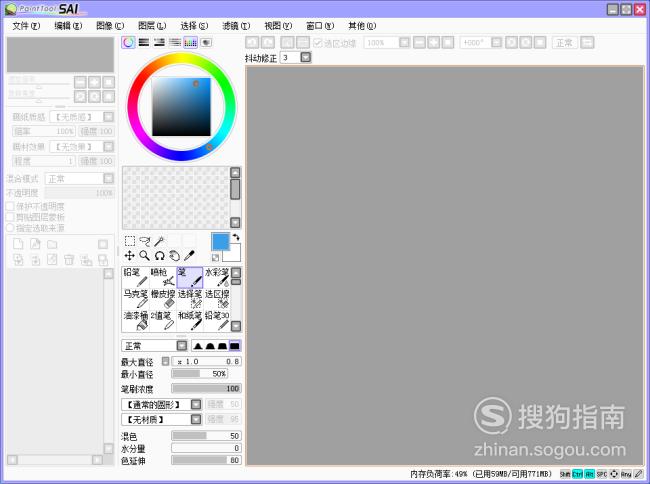
Task: Choose the 油漆桶 paint bucket tool
Action: point(135,321)
